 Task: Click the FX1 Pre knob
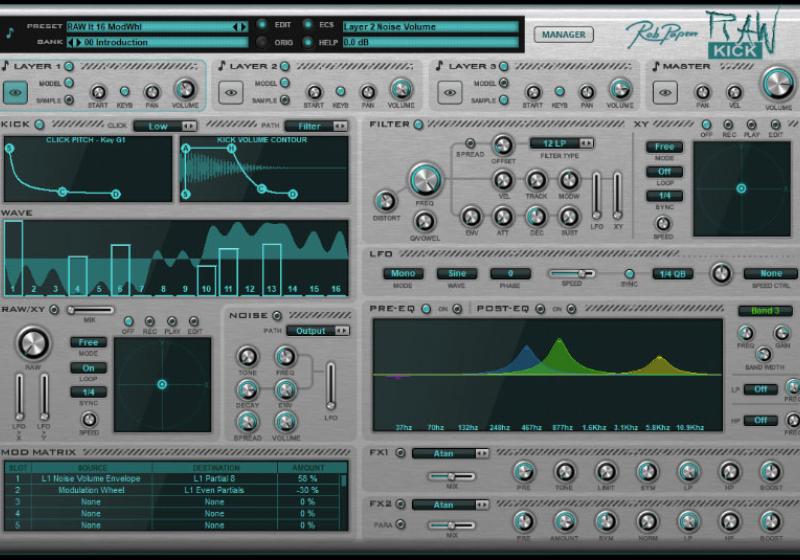[523, 472]
